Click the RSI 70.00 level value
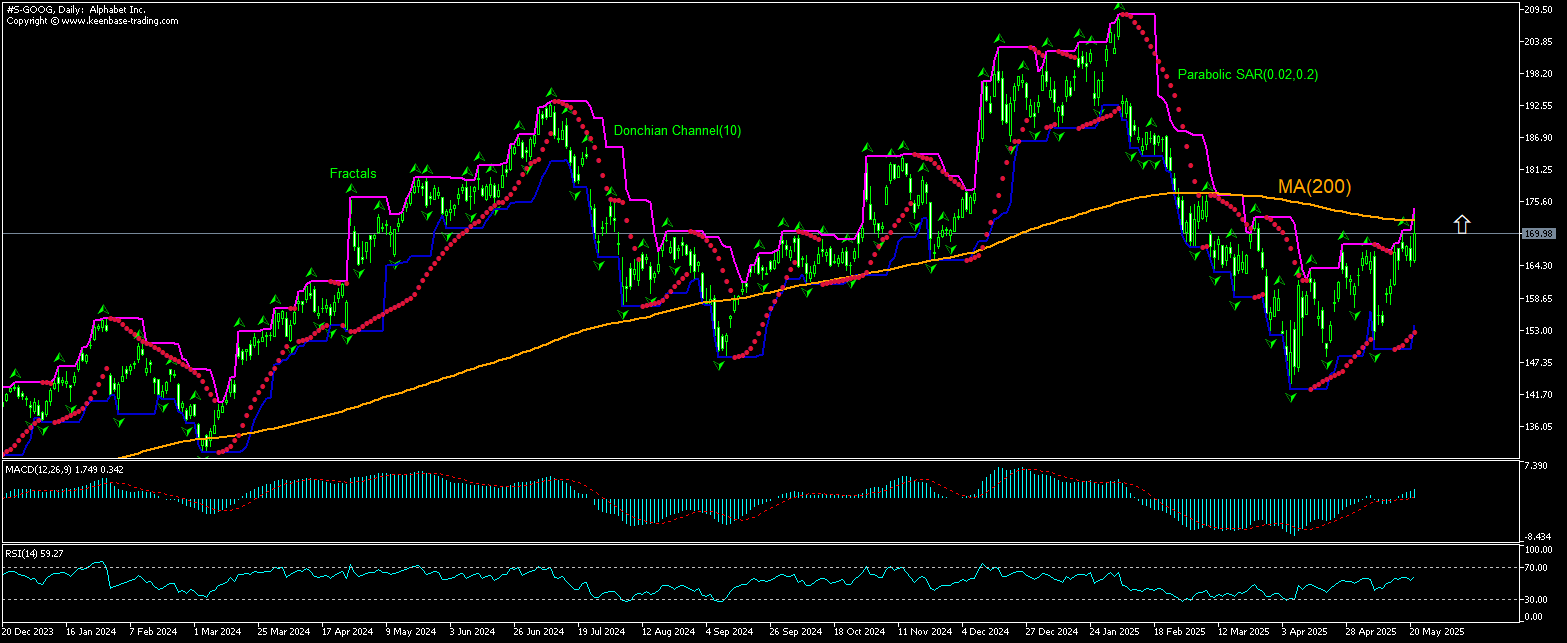 pyautogui.click(x=1535, y=568)
